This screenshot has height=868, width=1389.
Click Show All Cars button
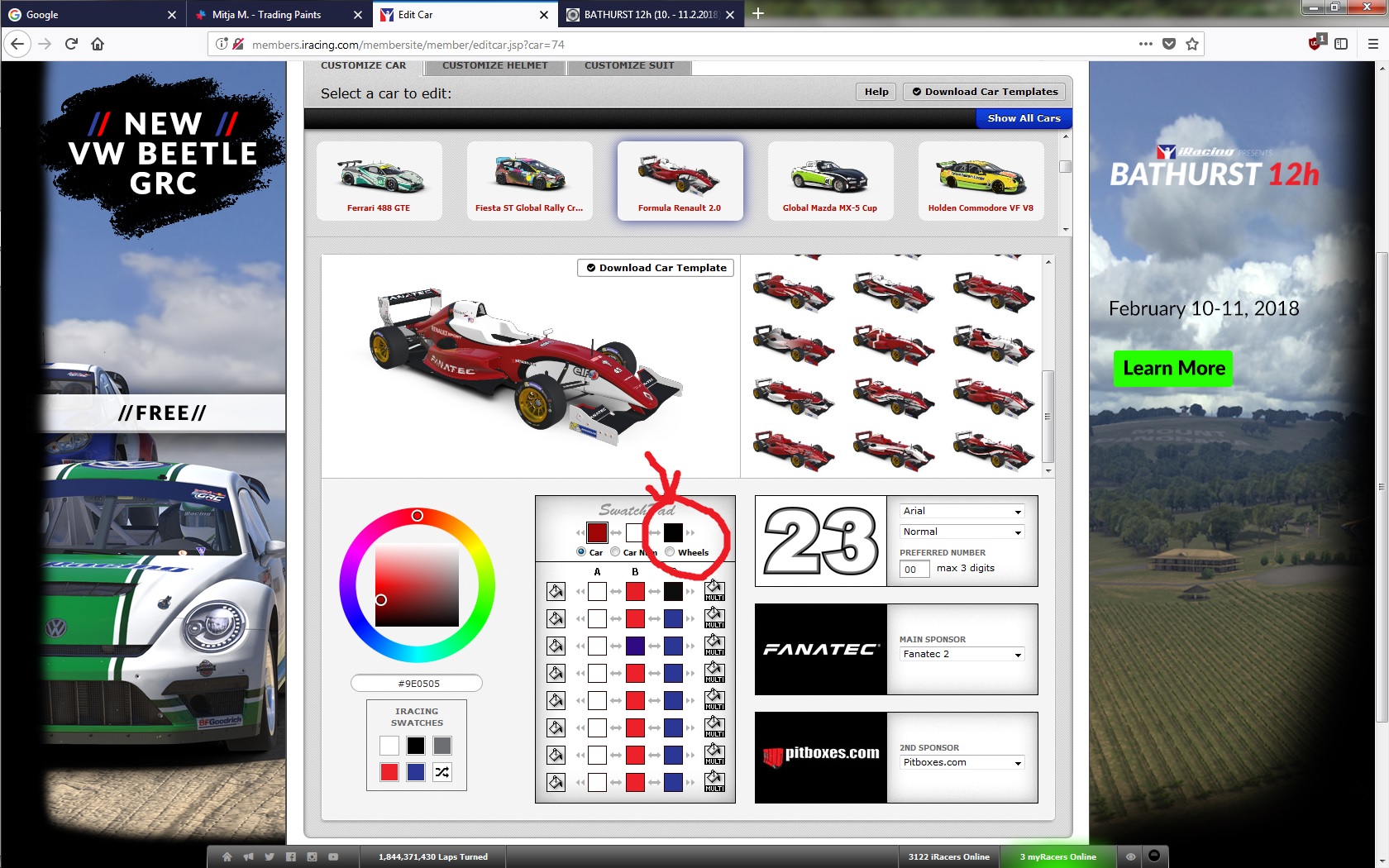click(1024, 118)
